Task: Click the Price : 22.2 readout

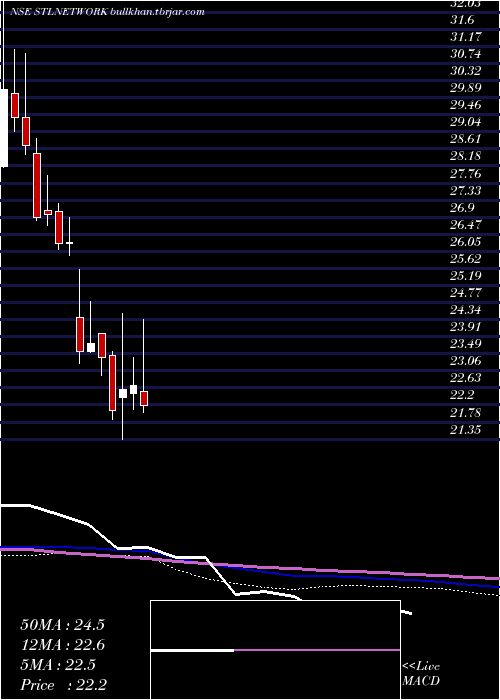Action: tap(64, 684)
